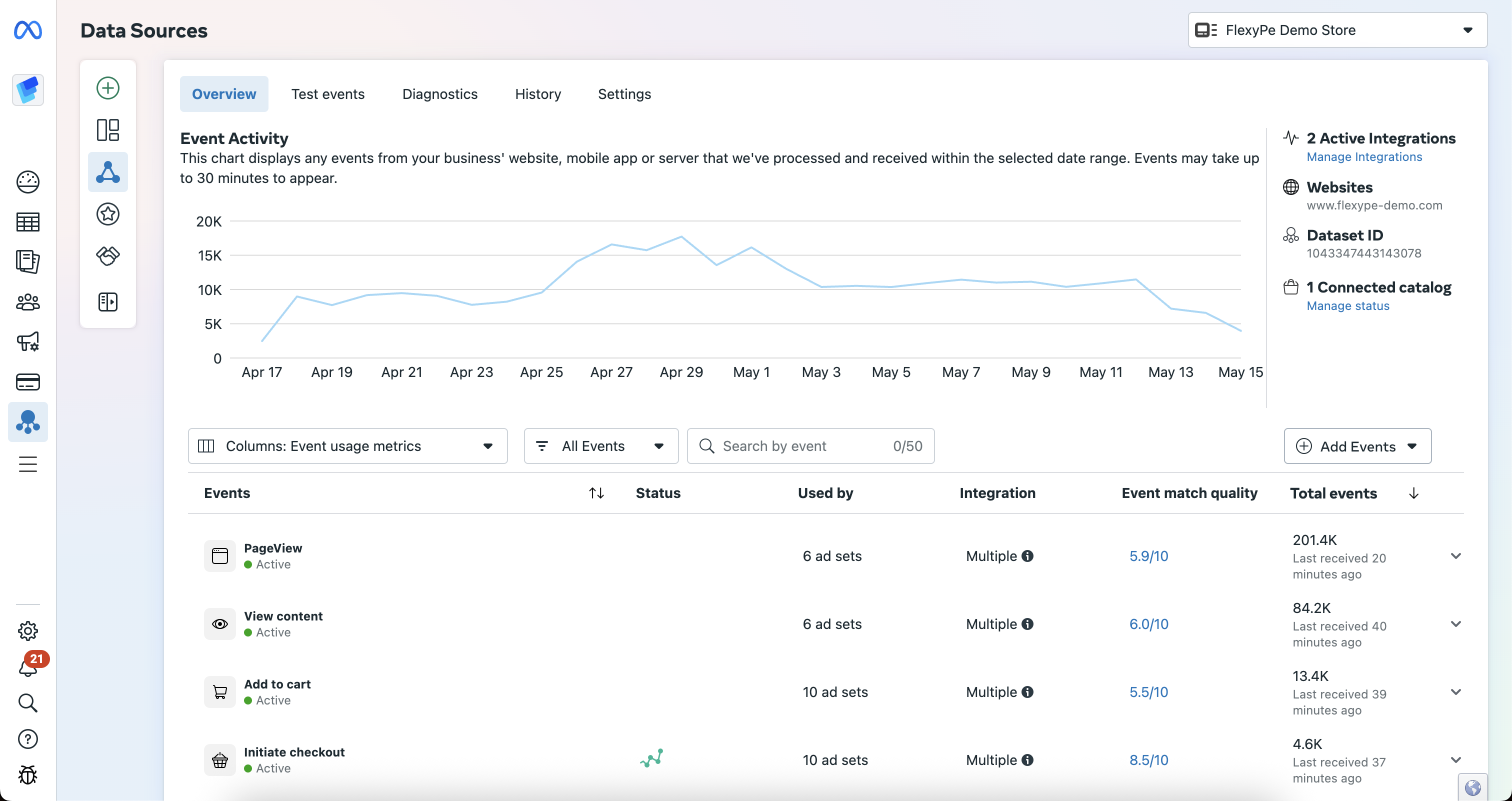The image size is (1512, 801).
Task: Open the handshake partner integrations icon
Action: pyautogui.click(x=107, y=256)
